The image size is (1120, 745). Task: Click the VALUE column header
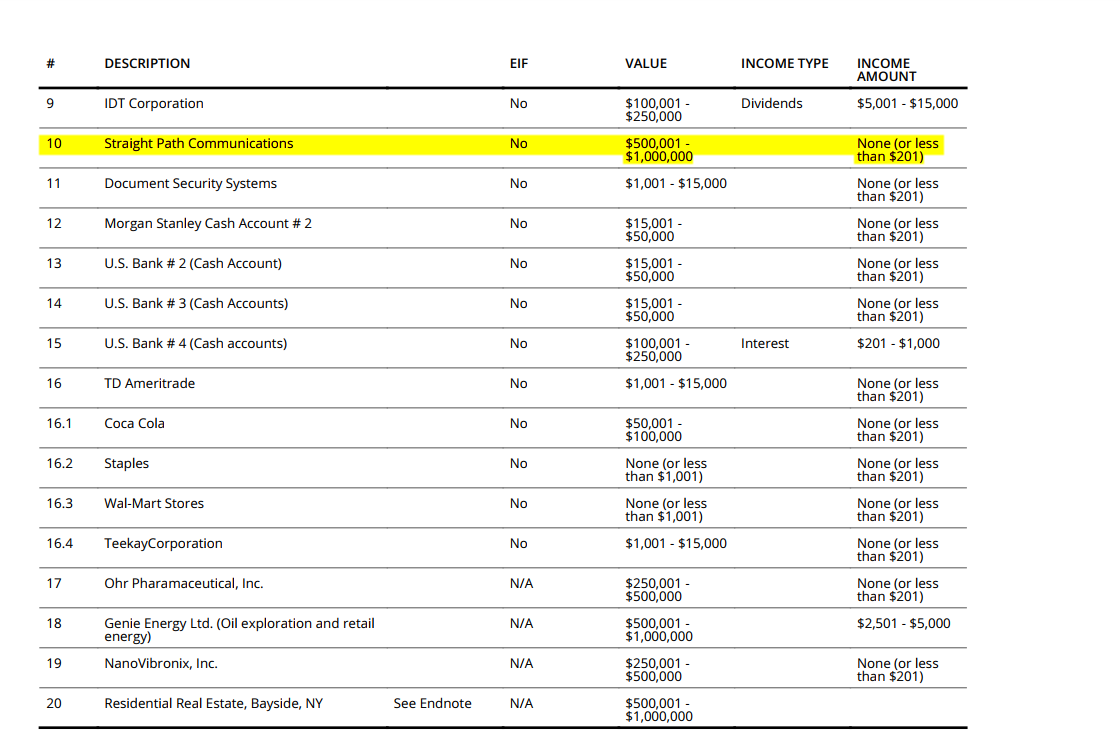pos(646,64)
